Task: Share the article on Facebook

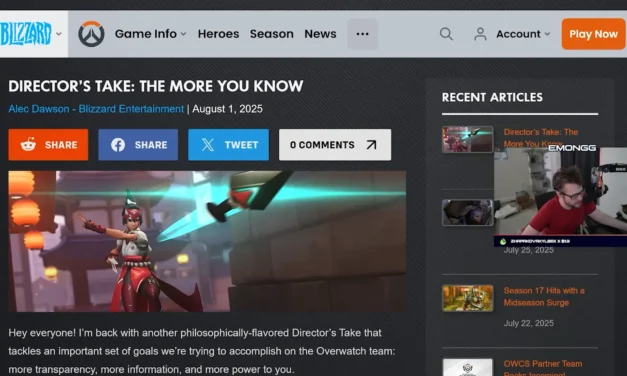Action: point(138,145)
